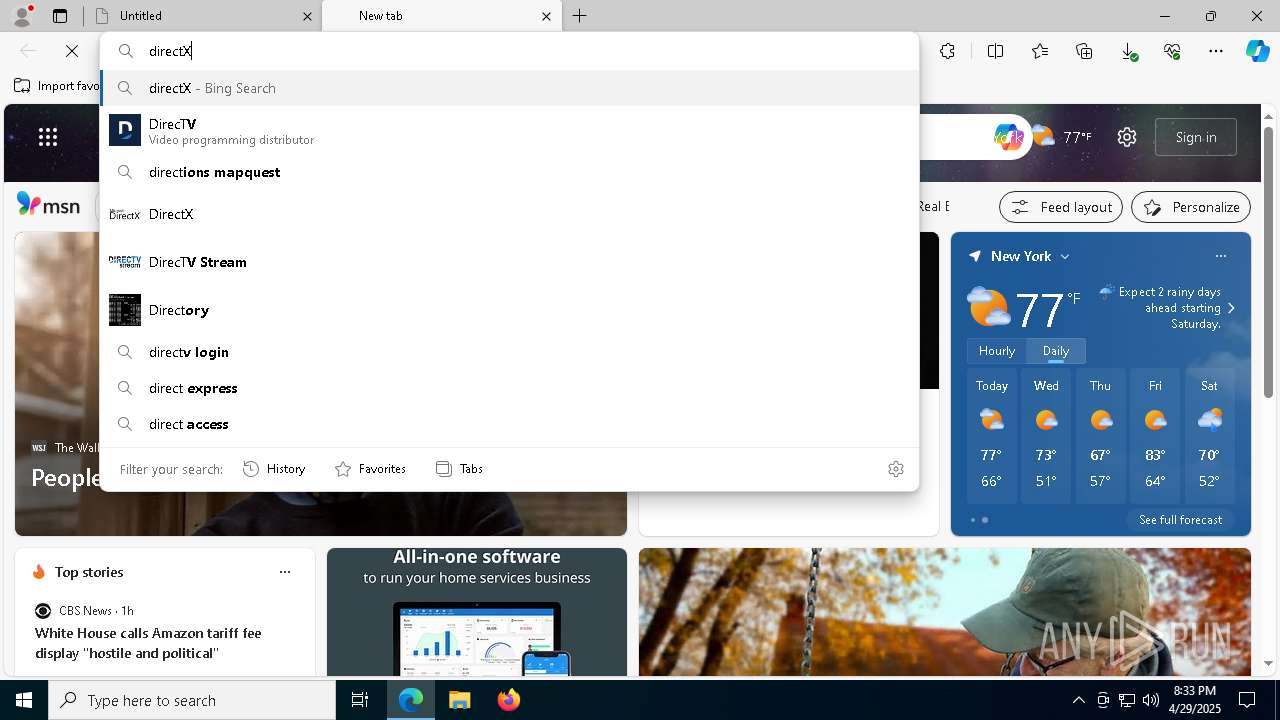Open the tab actions menu icon
1280x720 pixels.
60,16
